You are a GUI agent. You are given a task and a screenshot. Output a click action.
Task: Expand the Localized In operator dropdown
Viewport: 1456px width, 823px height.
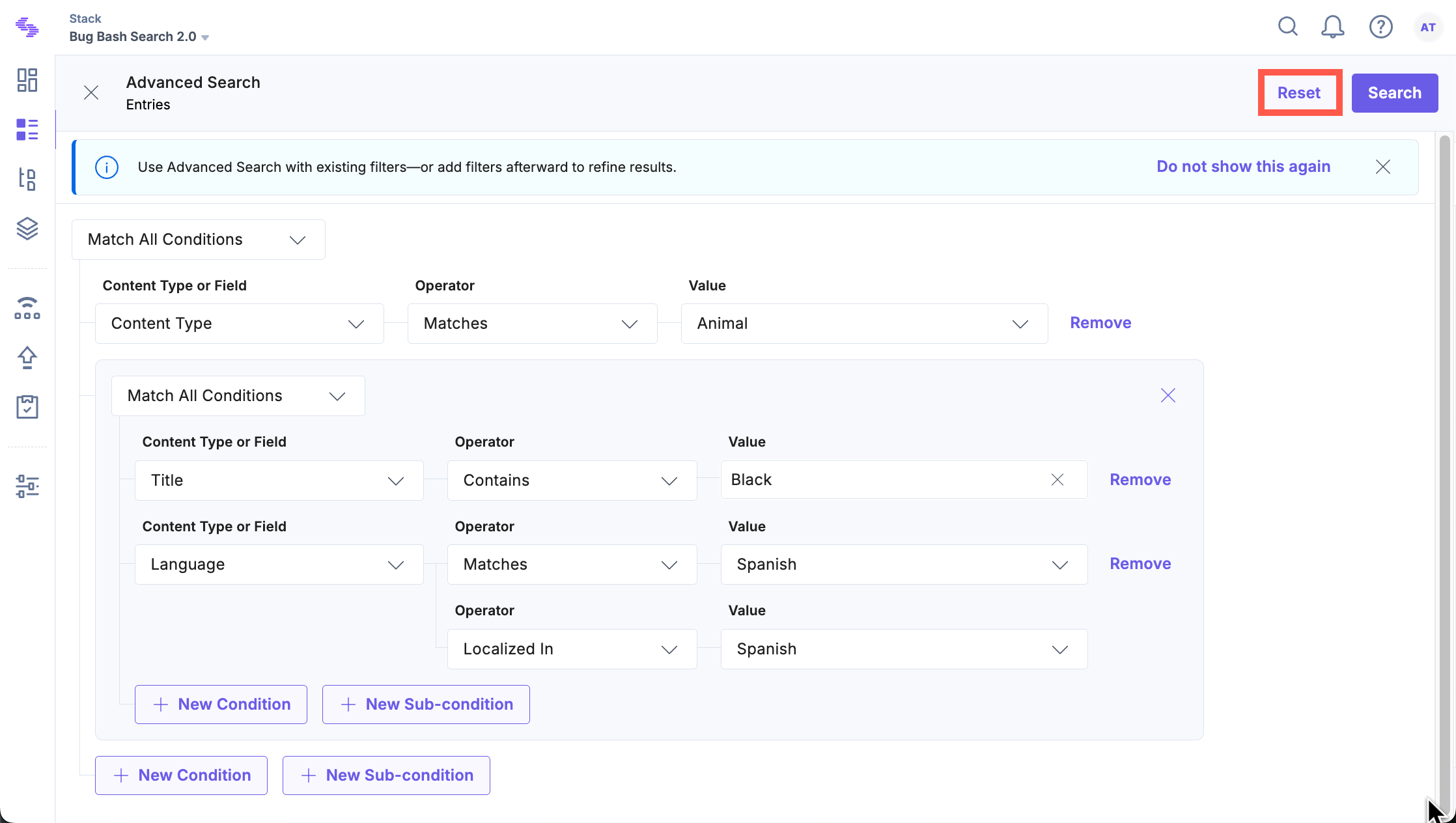571,649
